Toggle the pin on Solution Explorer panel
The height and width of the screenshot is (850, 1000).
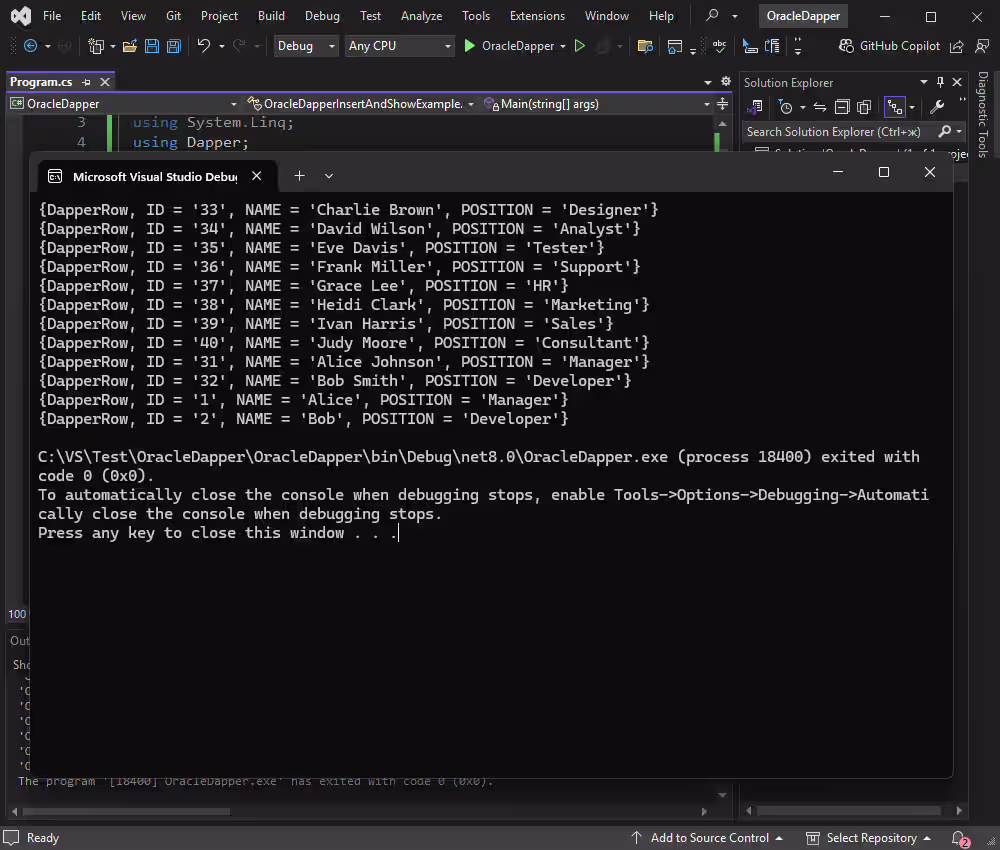click(x=941, y=82)
